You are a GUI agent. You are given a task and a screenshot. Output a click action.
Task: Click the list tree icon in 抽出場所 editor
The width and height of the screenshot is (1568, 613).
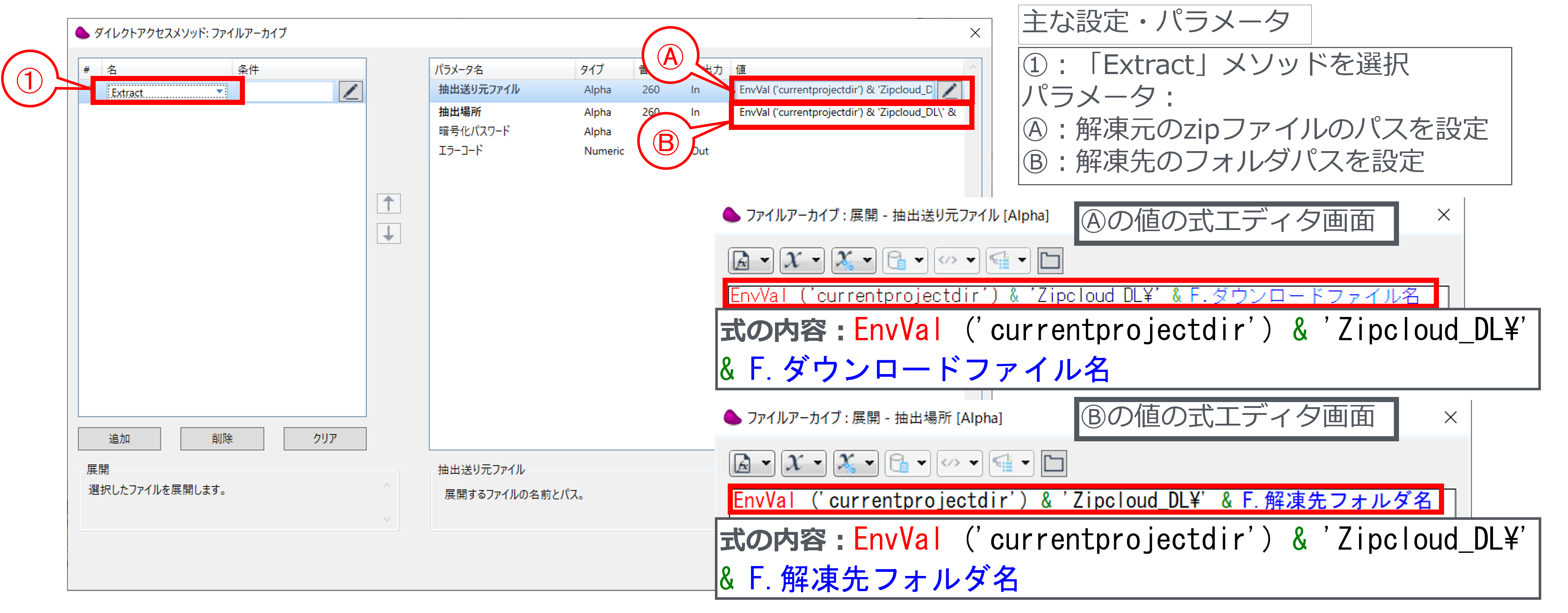point(1011,464)
